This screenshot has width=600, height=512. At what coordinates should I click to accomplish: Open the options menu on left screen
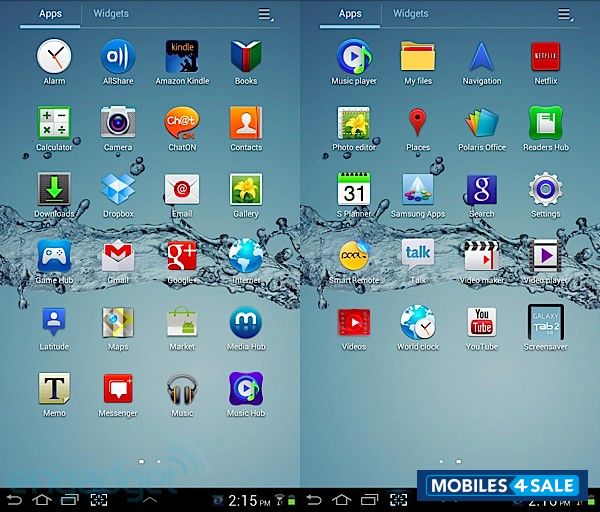point(266,15)
